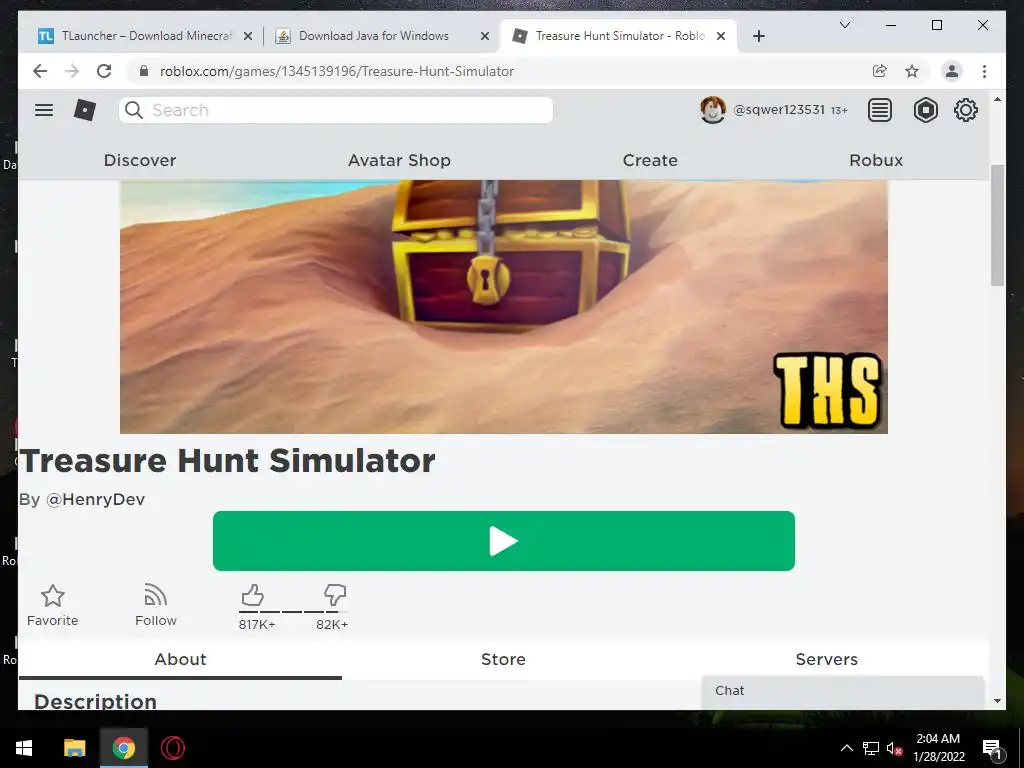Open the Avatar Shop nav item

(x=399, y=160)
